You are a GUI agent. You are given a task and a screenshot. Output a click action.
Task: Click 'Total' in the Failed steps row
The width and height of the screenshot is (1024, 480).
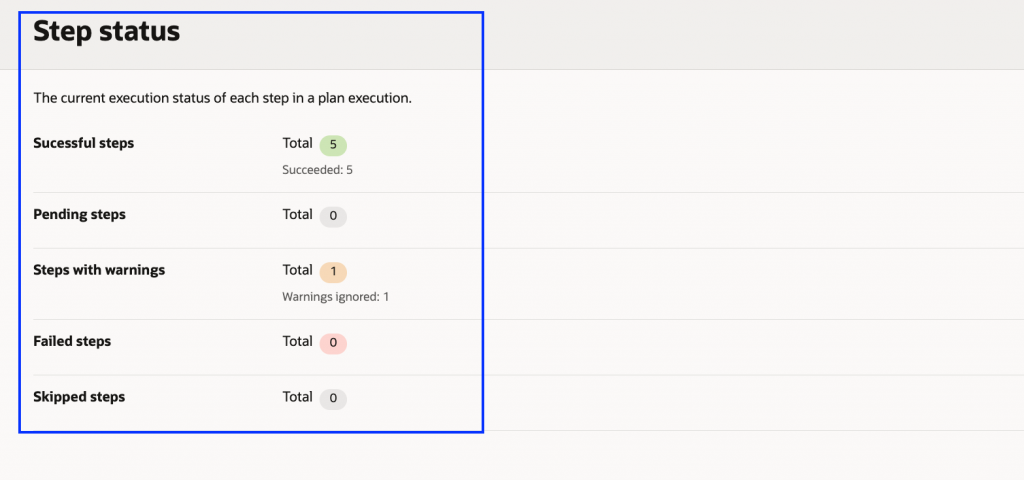pyautogui.click(x=297, y=341)
